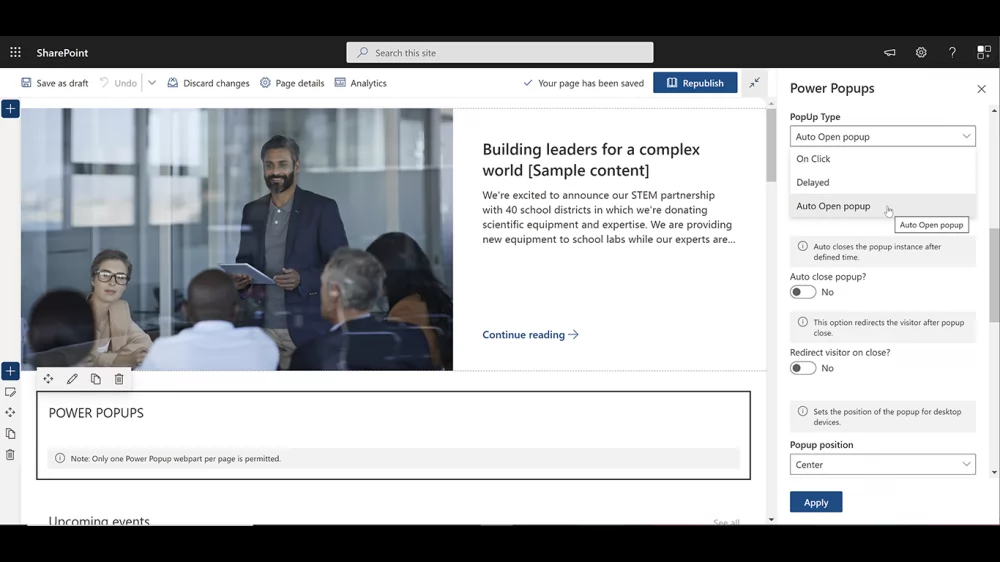Click the page scrollbar down arrow

771,519
